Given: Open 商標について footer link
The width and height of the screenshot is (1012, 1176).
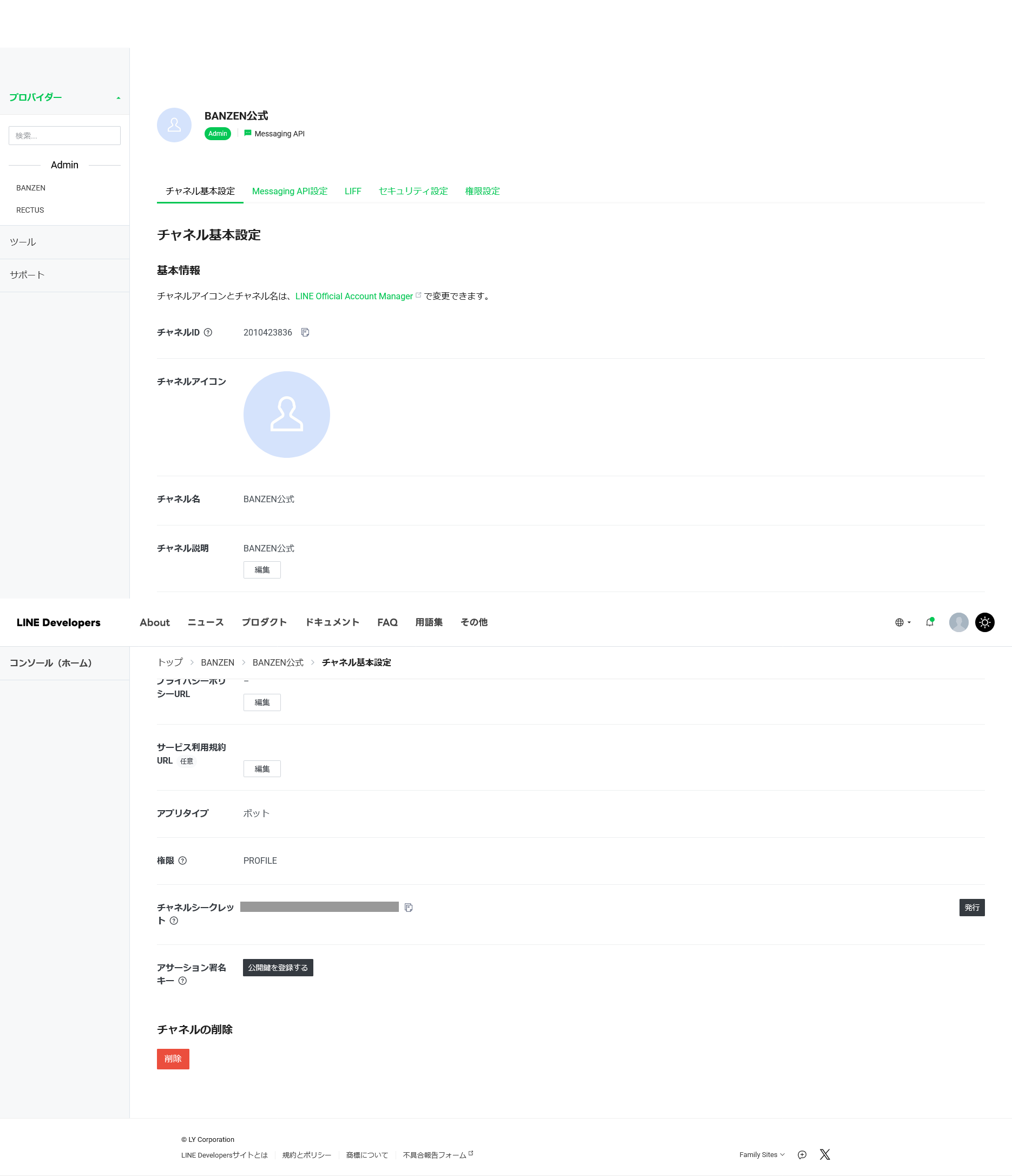Looking at the screenshot, I should point(367,1155).
